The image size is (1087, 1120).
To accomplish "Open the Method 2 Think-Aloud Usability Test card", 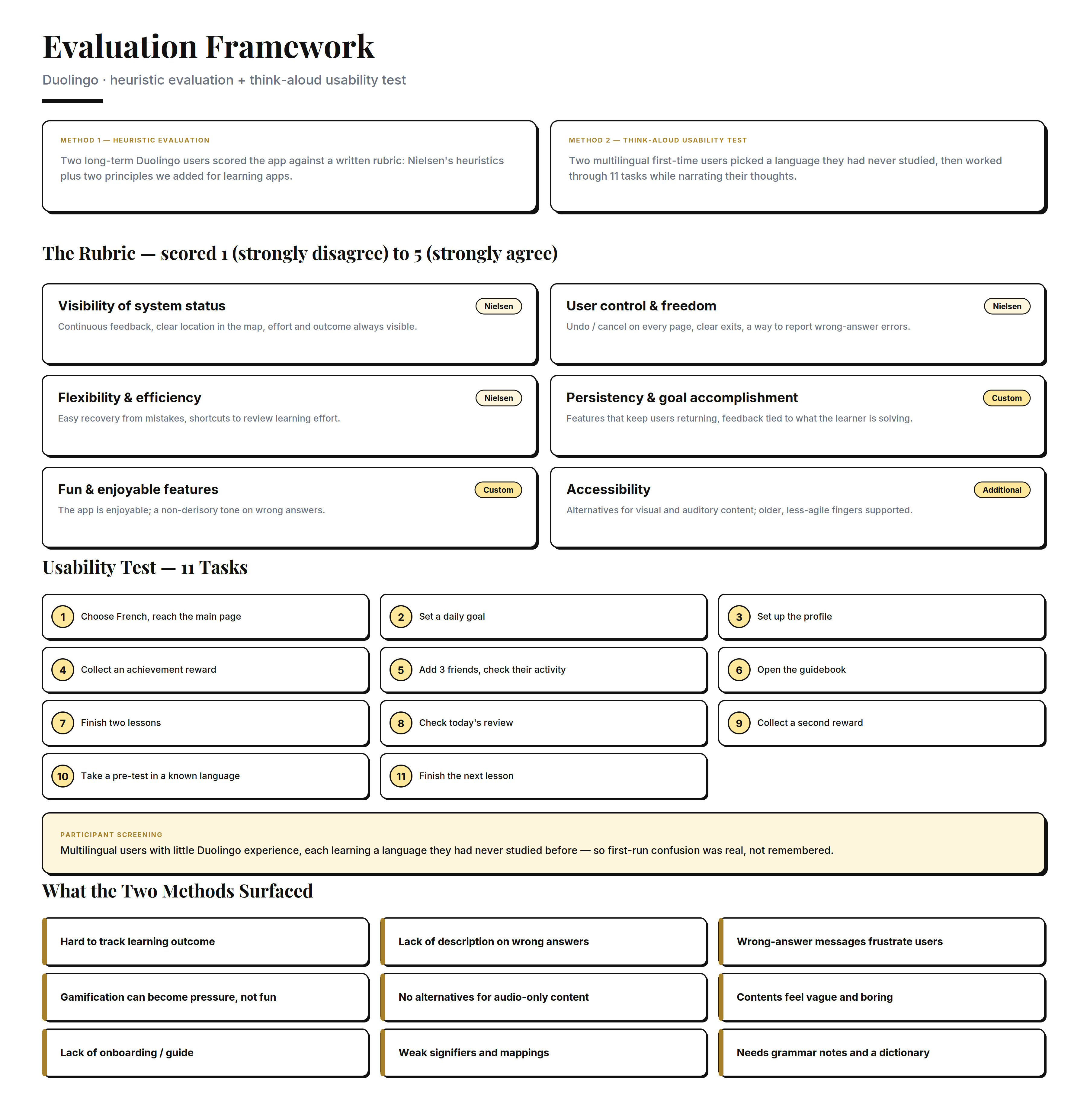I will (x=799, y=167).
